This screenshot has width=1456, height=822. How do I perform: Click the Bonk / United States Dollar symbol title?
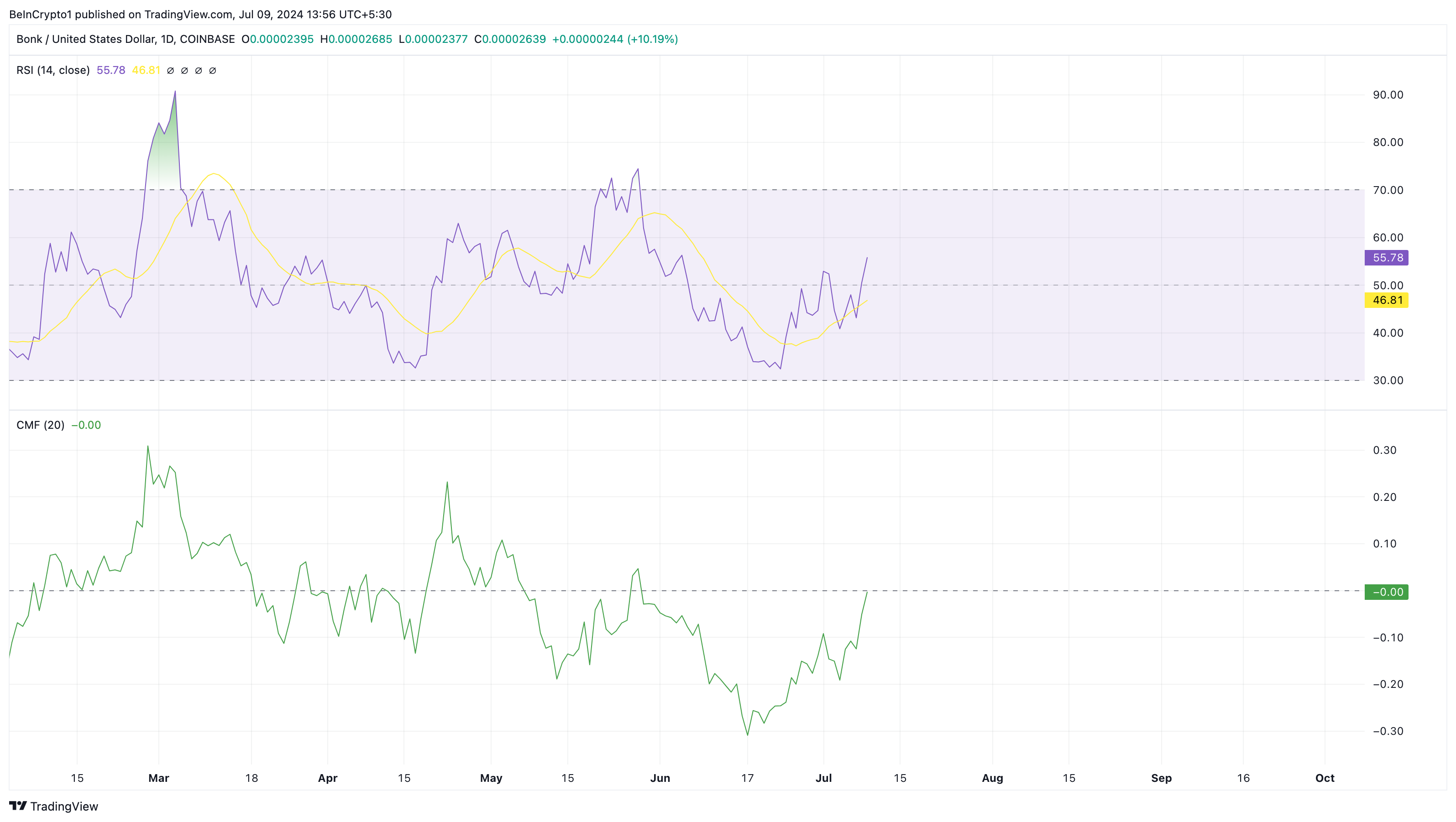[x=85, y=39]
